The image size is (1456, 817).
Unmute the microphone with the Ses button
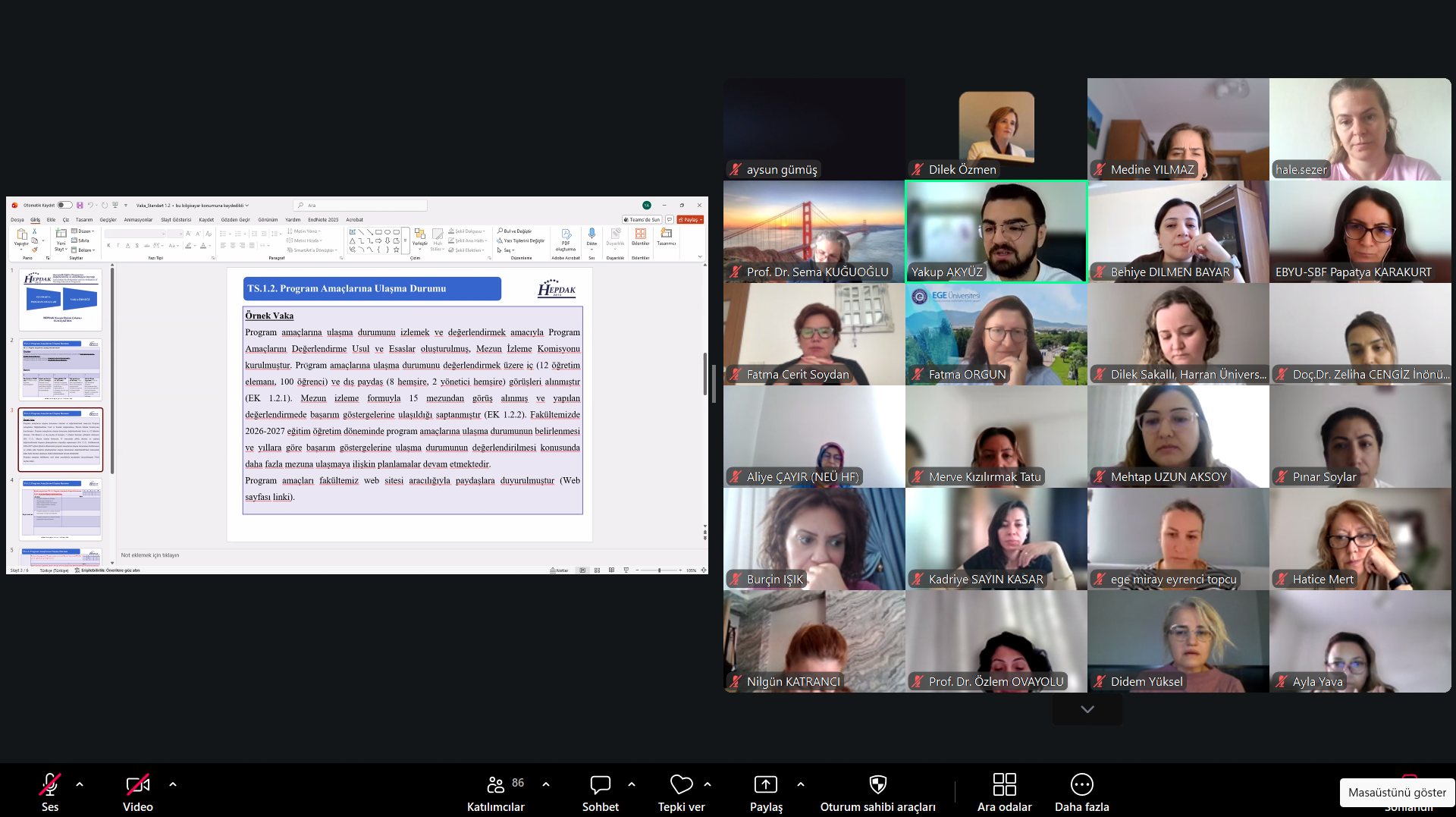(50, 792)
